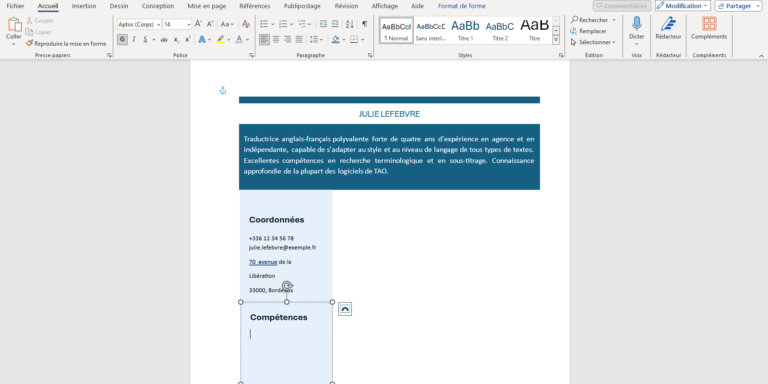Apply strikethrough (ab) formatting
Viewport: 768px width, 384px height.
point(164,40)
